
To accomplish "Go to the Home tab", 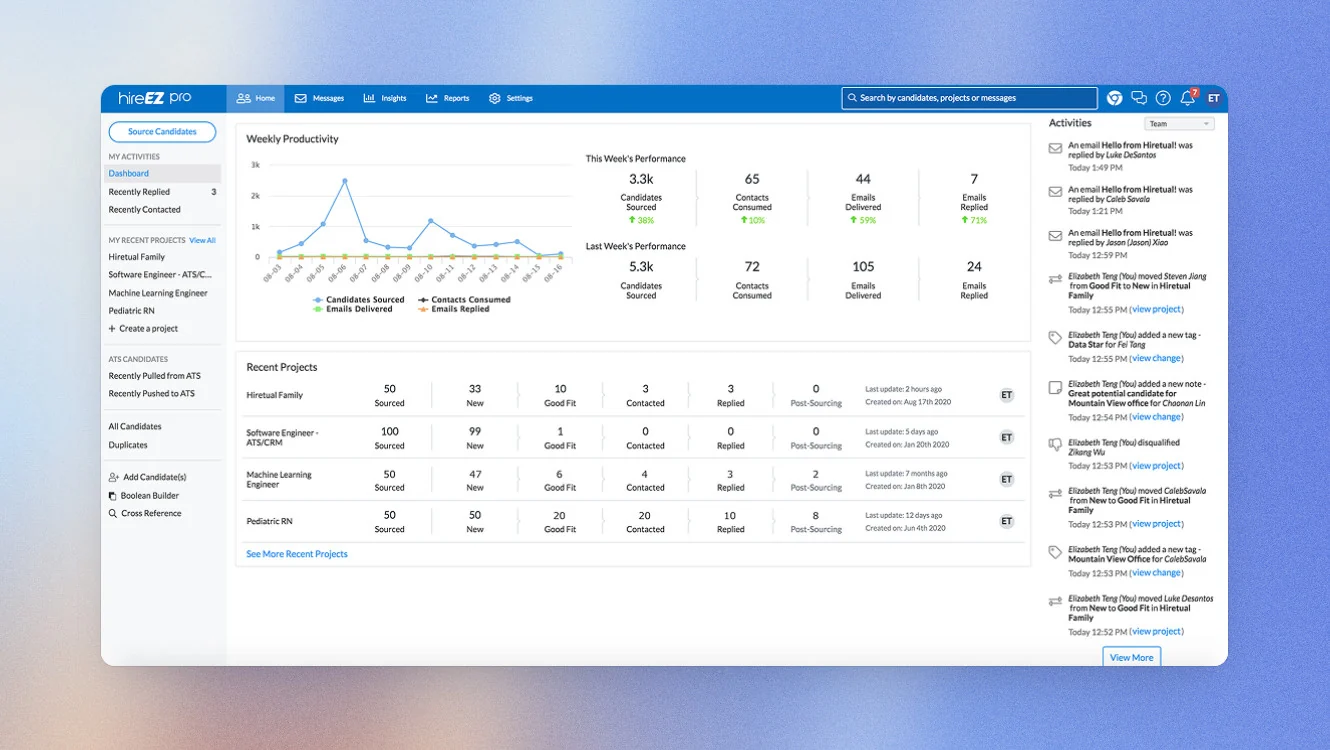I will pyautogui.click(x=256, y=98).
